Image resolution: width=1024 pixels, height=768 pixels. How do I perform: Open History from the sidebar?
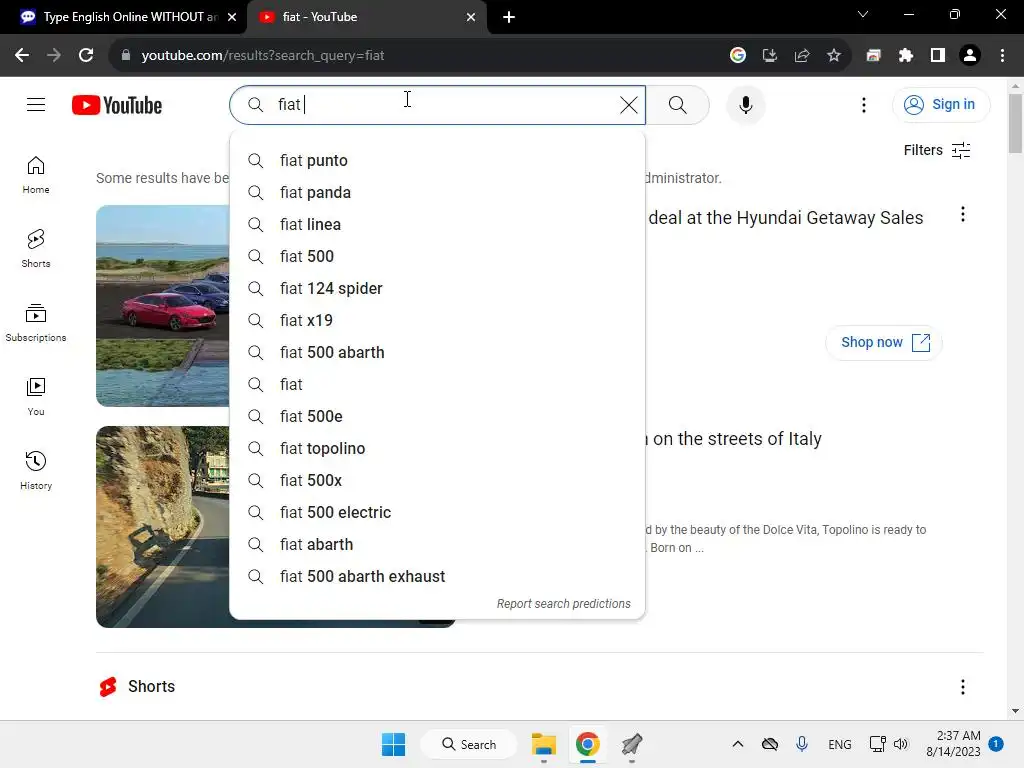pos(36,470)
